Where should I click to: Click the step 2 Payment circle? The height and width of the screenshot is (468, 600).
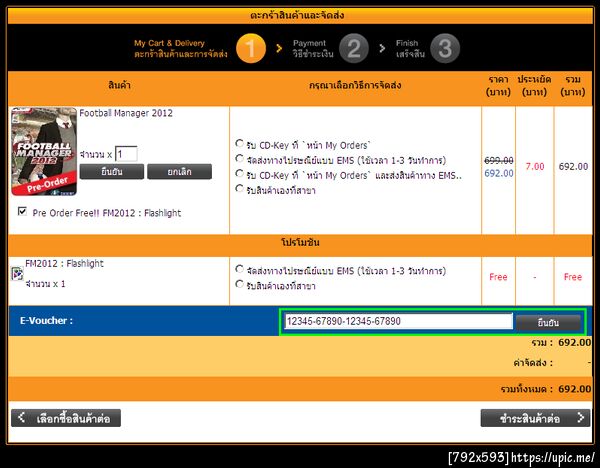coord(354,48)
